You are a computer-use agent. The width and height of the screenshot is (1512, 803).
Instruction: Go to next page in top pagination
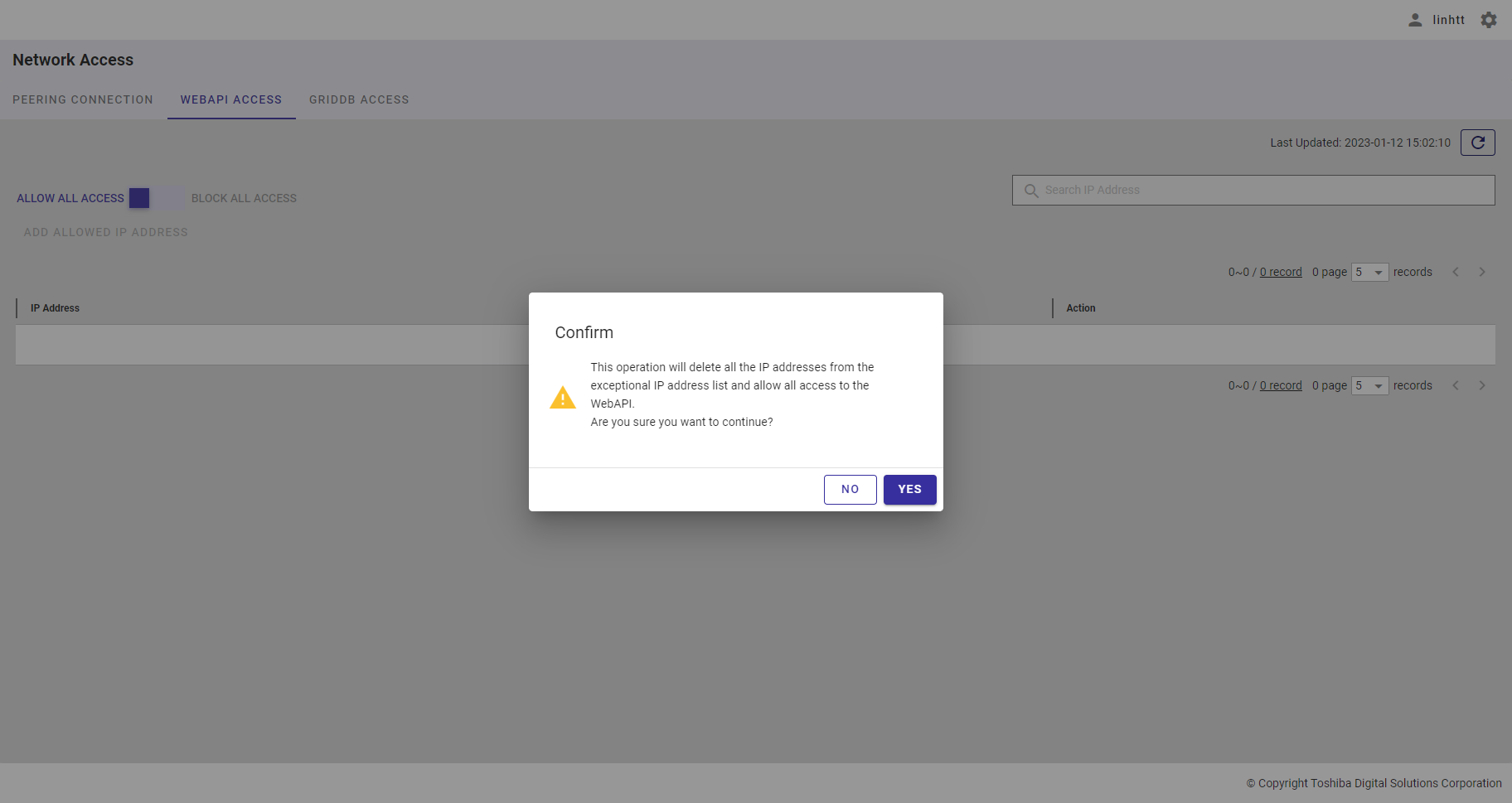(1482, 272)
